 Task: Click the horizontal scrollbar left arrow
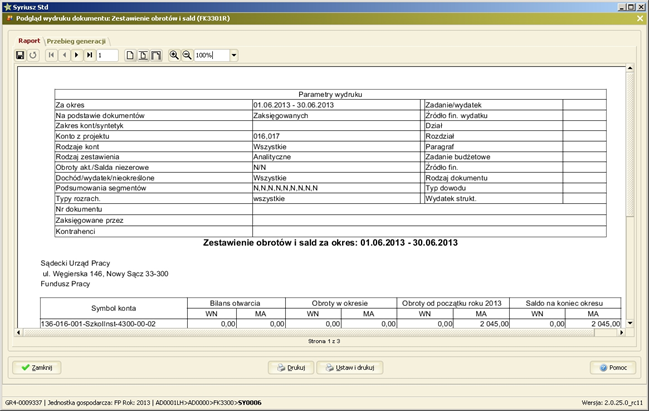pos(19,332)
